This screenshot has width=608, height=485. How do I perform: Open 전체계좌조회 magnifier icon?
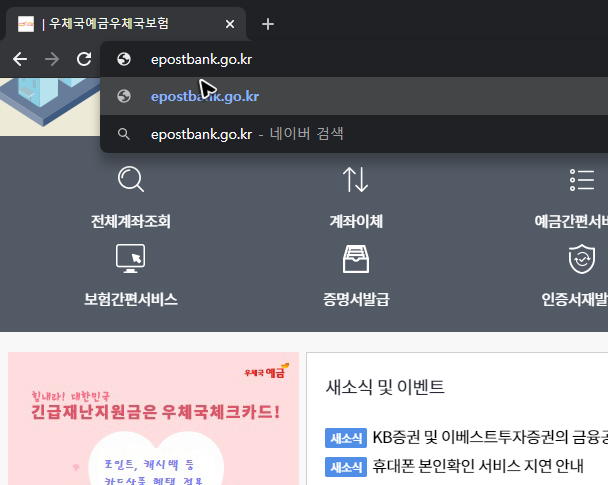pyautogui.click(x=131, y=179)
